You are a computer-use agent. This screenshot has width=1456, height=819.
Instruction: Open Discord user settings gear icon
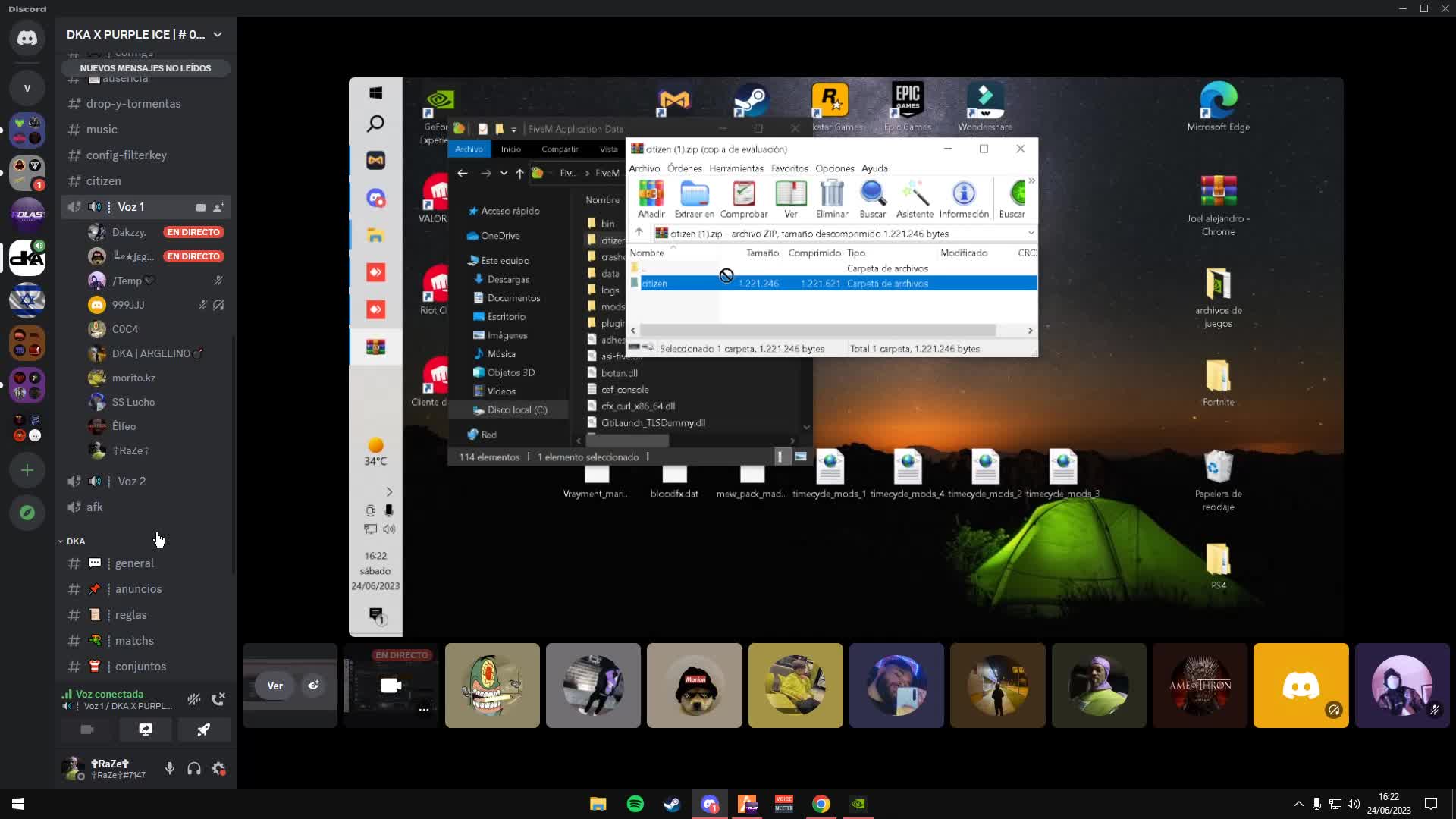[x=219, y=768]
